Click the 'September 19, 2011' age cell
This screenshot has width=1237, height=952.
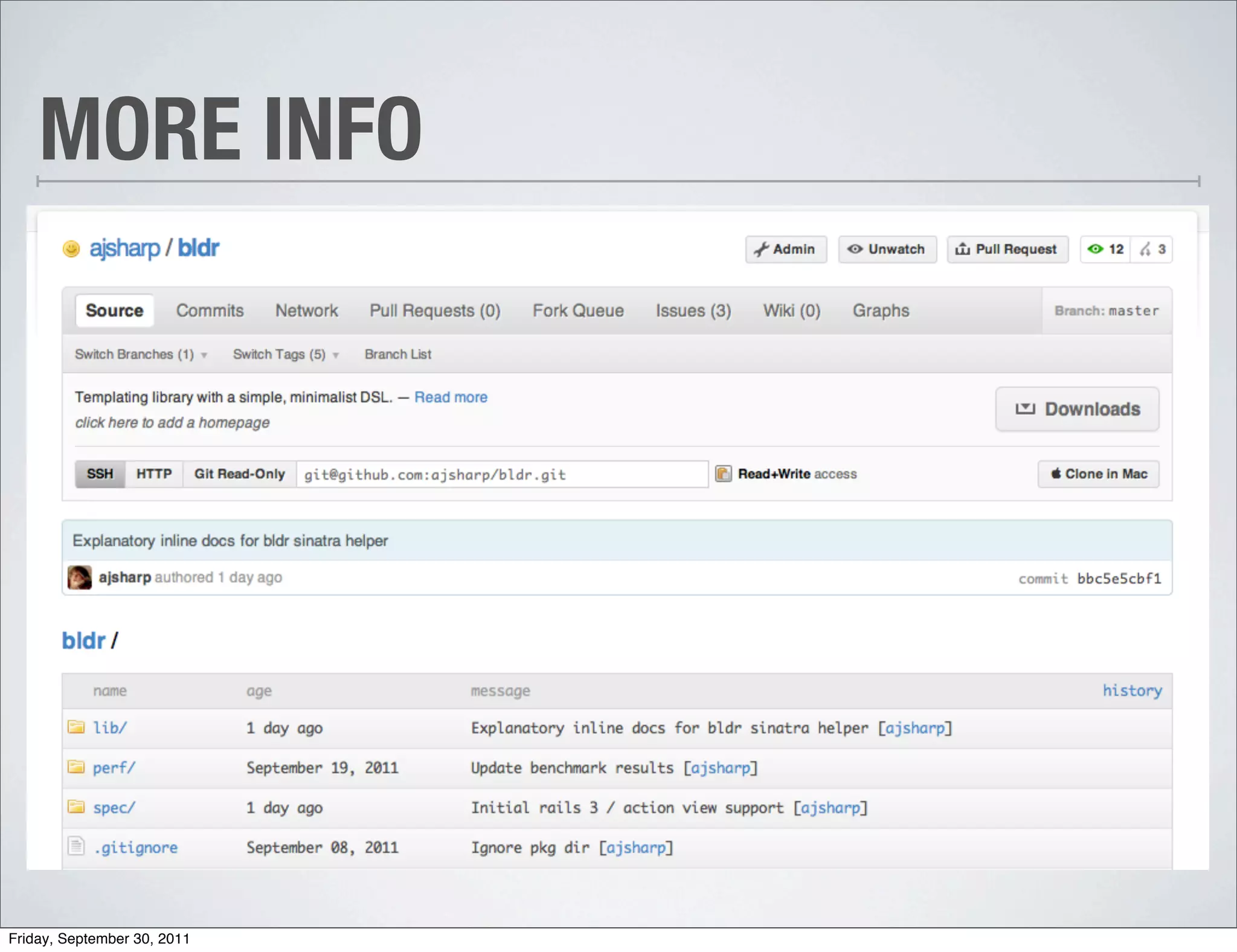(x=322, y=768)
